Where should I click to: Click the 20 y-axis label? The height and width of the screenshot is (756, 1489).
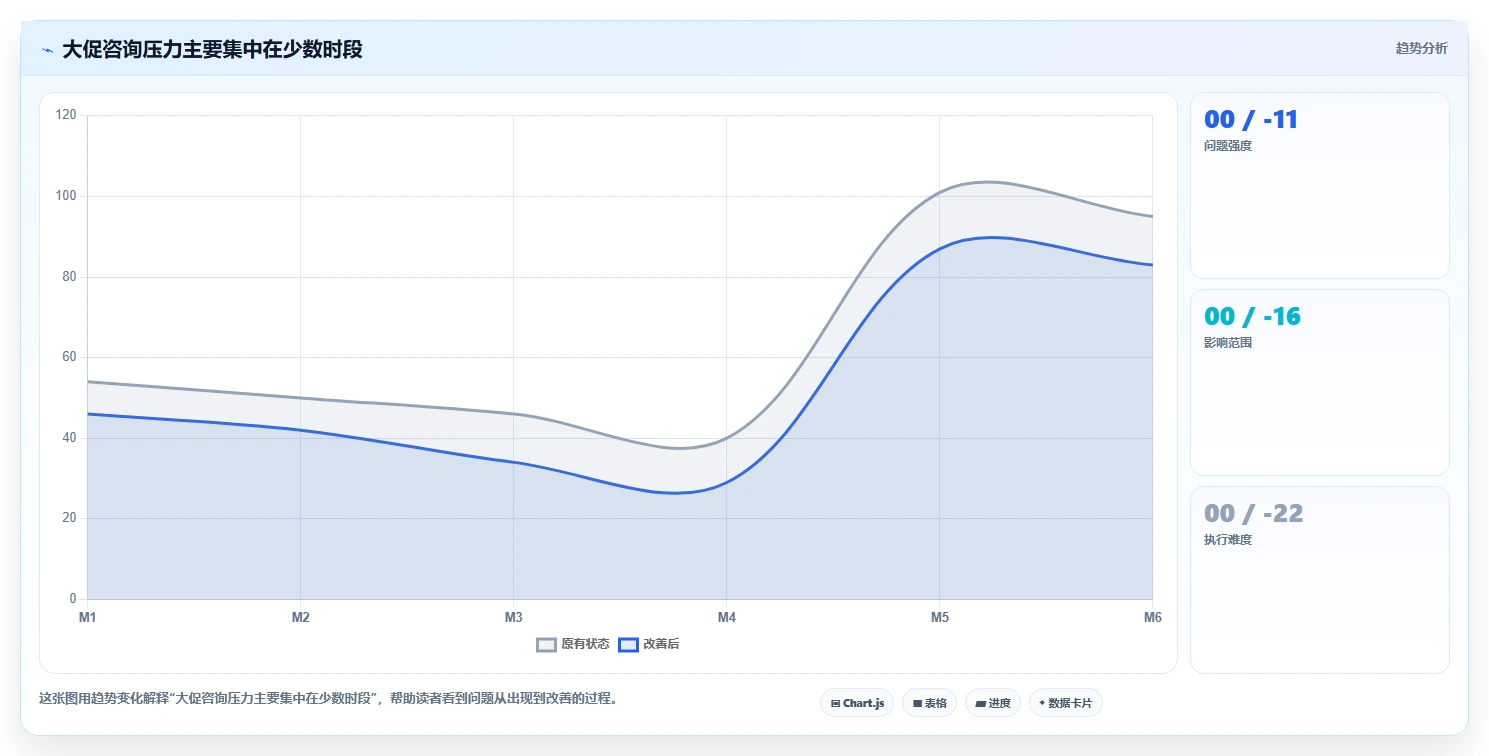point(69,518)
